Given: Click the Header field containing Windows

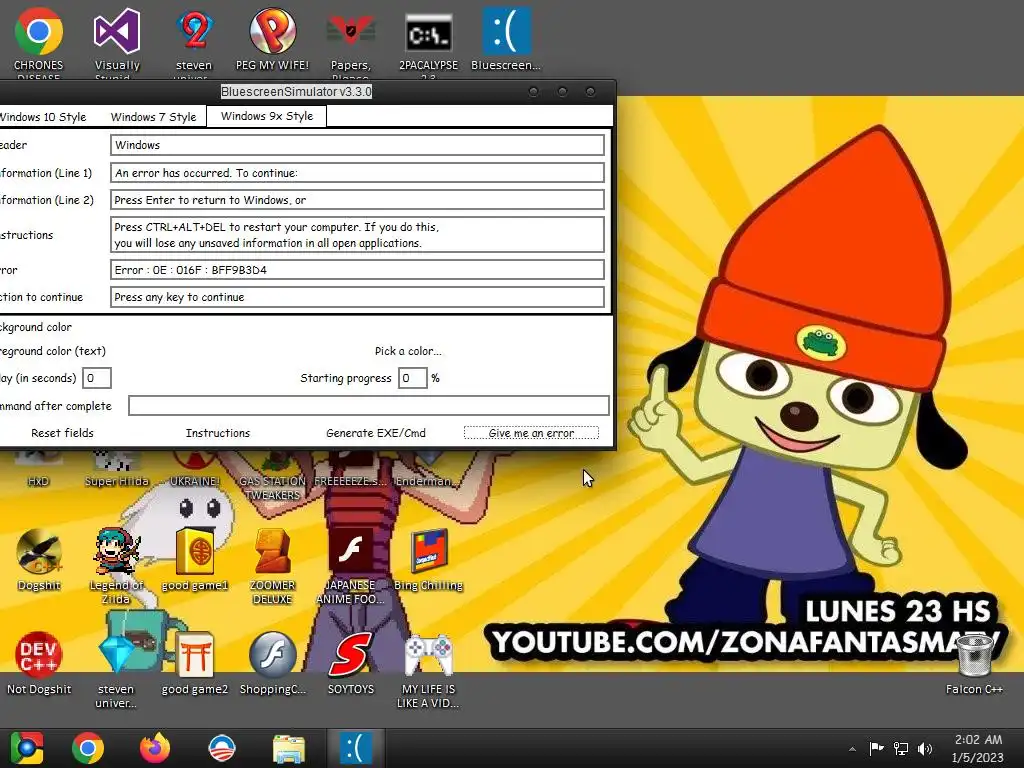Looking at the screenshot, I should tap(357, 145).
